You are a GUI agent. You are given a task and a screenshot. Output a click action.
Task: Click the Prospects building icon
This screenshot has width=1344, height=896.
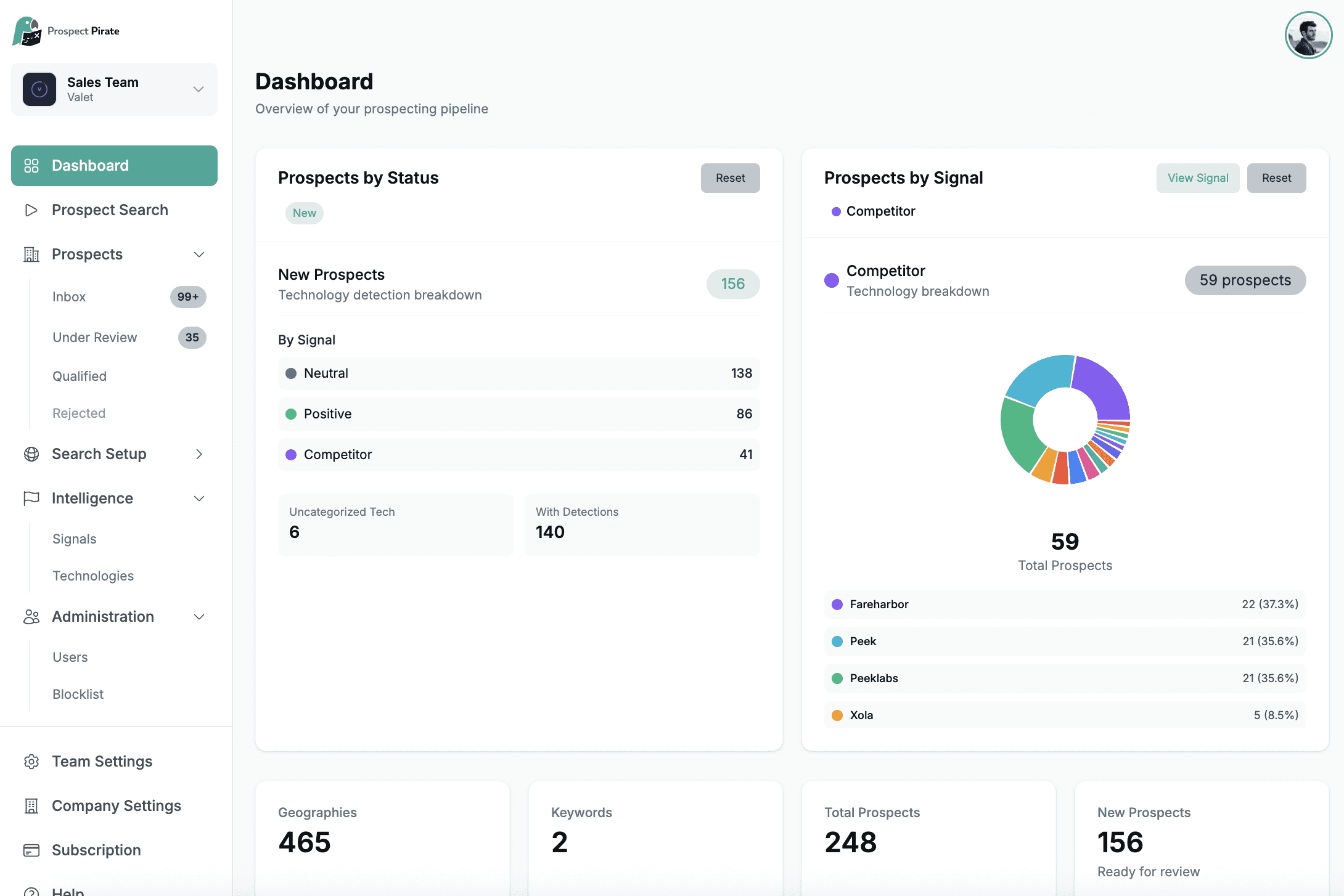pyautogui.click(x=31, y=254)
